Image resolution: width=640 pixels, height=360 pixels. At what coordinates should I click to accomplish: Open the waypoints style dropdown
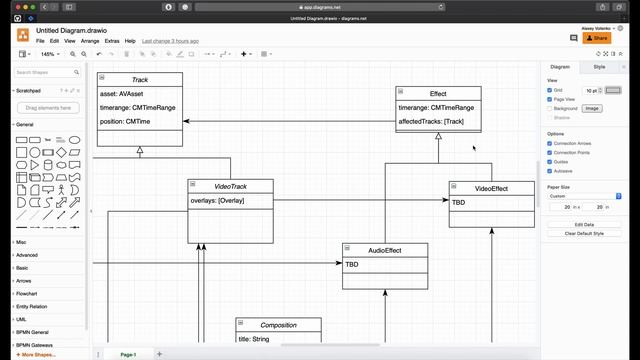(225, 54)
